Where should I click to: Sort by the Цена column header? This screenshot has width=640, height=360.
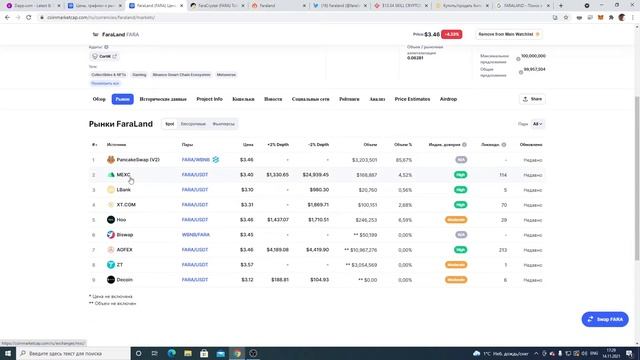[x=248, y=144]
